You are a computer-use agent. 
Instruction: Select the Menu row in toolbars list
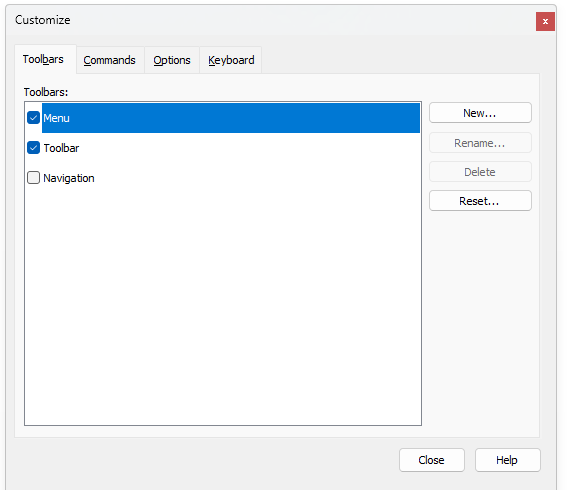coord(231,118)
